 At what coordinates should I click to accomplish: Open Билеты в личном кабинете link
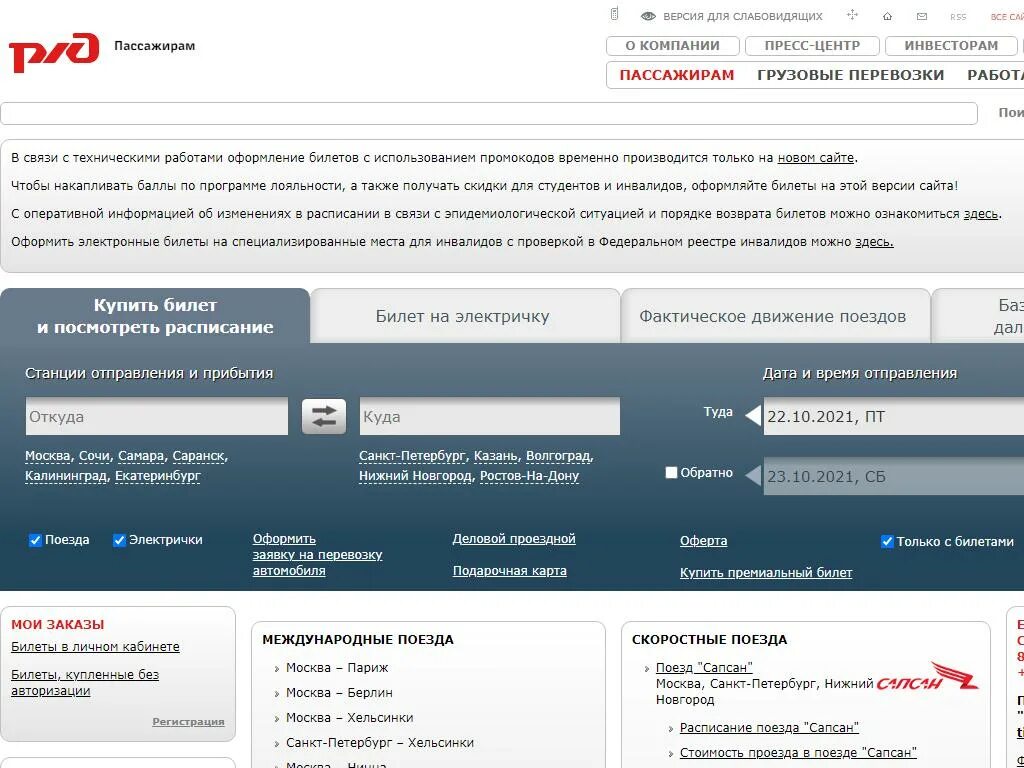pos(95,647)
